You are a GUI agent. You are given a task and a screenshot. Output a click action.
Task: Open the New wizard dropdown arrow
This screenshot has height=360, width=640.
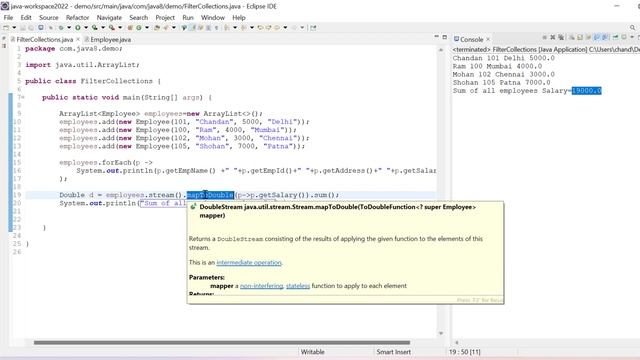tap(14, 28)
